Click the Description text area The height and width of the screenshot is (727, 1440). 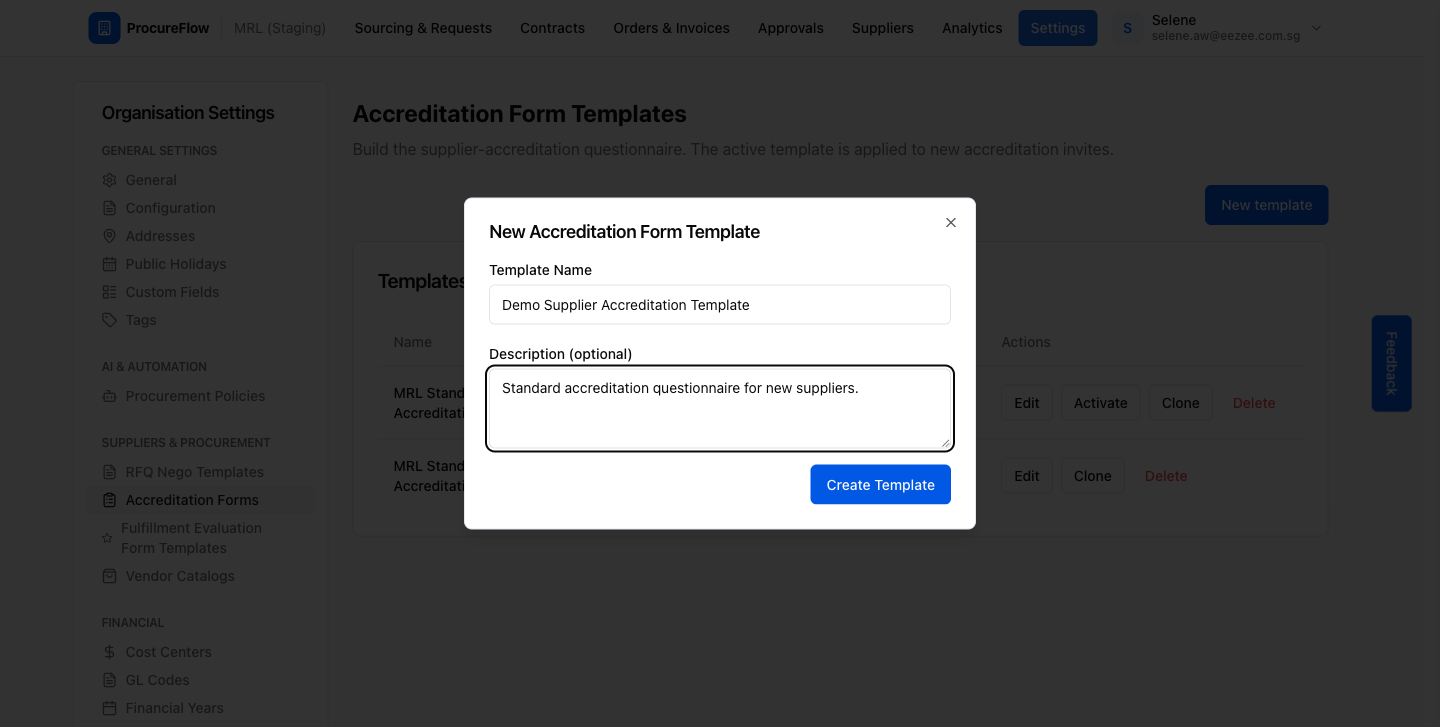720,409
